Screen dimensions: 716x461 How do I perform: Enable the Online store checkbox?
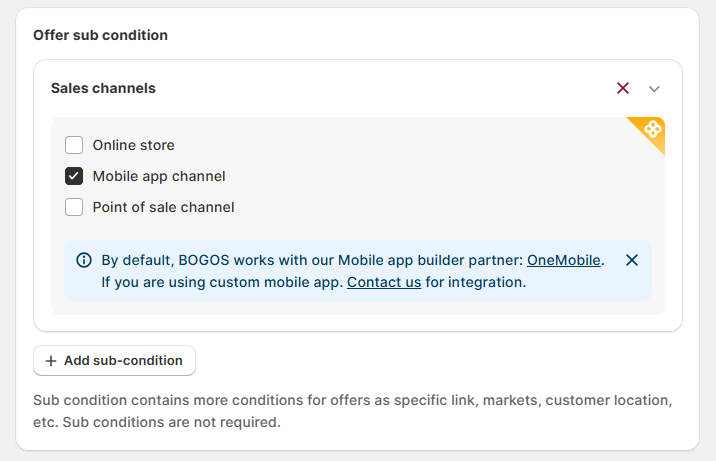74,145
